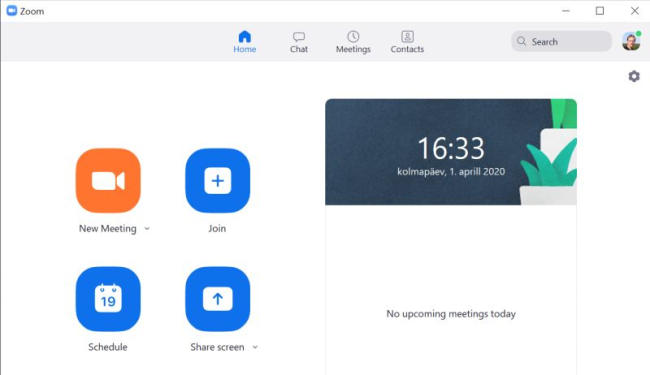This screenshot has height=375, width=650.
Task: Expand the New Meeting dropdown arrow
Action: click(x=147, y=228)
